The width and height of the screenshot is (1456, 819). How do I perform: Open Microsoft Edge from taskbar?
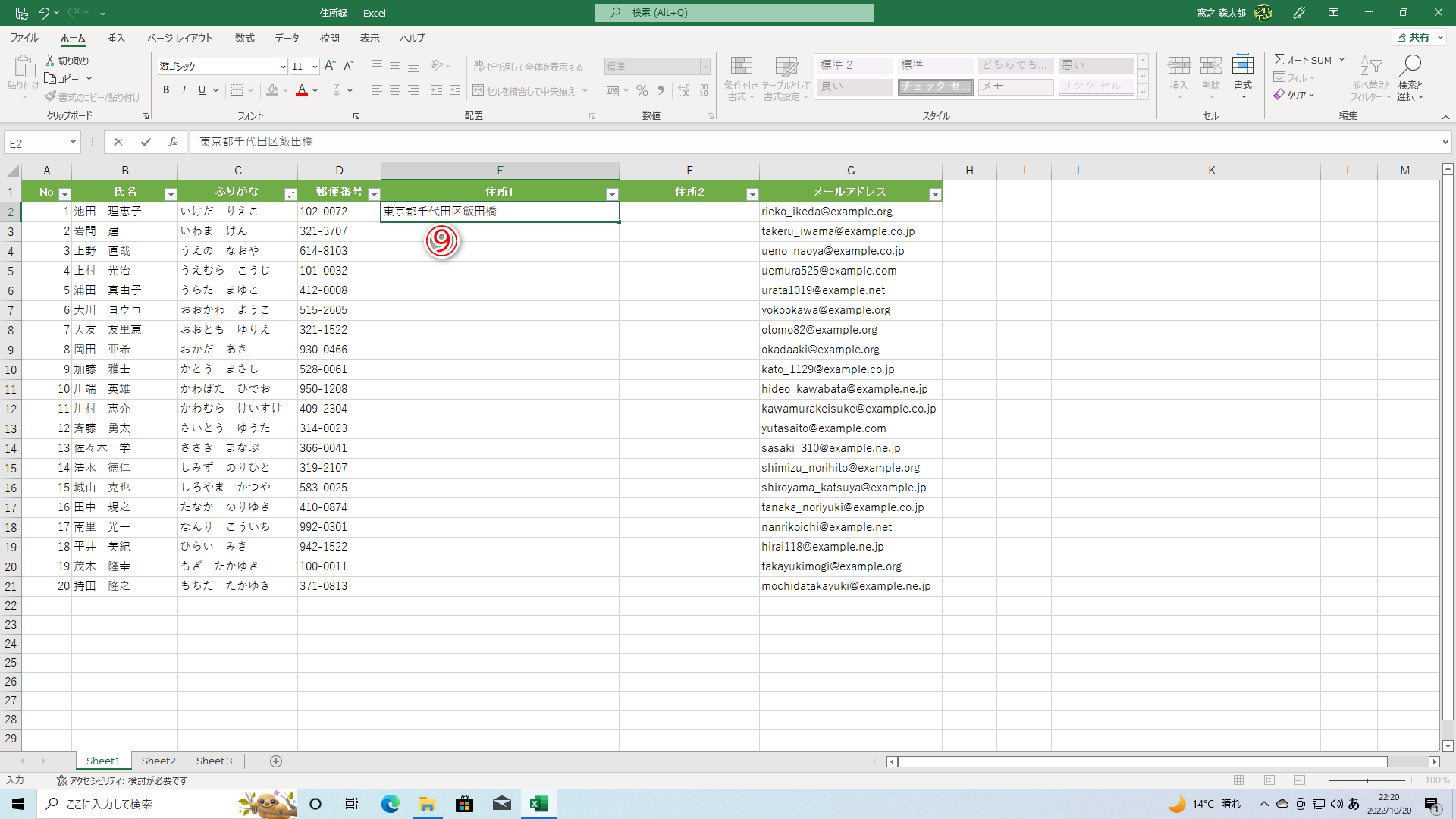[x=390, y=804]
